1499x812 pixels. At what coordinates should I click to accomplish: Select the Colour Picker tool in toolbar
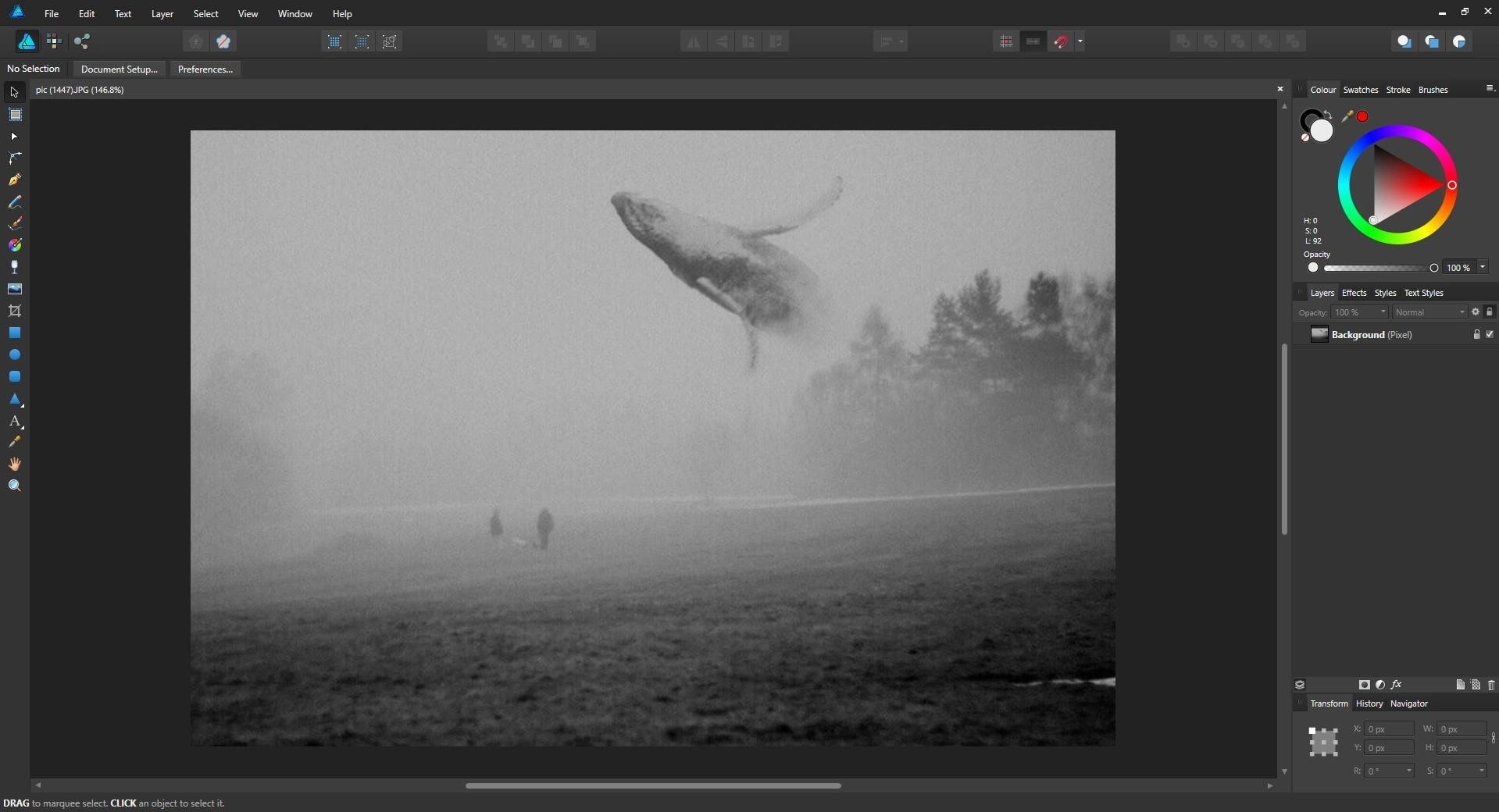pos(14,442)
